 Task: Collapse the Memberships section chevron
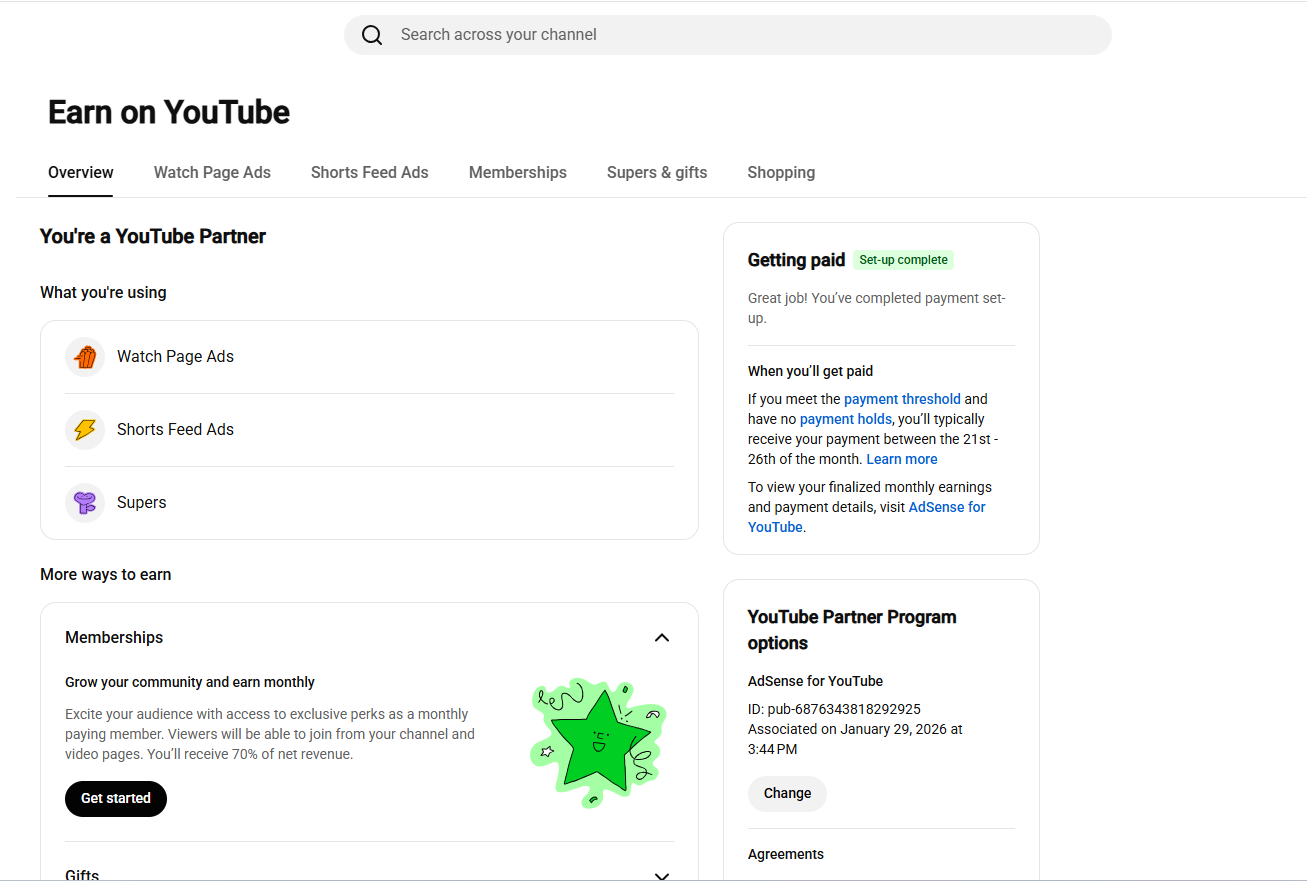tap(662, 638)
